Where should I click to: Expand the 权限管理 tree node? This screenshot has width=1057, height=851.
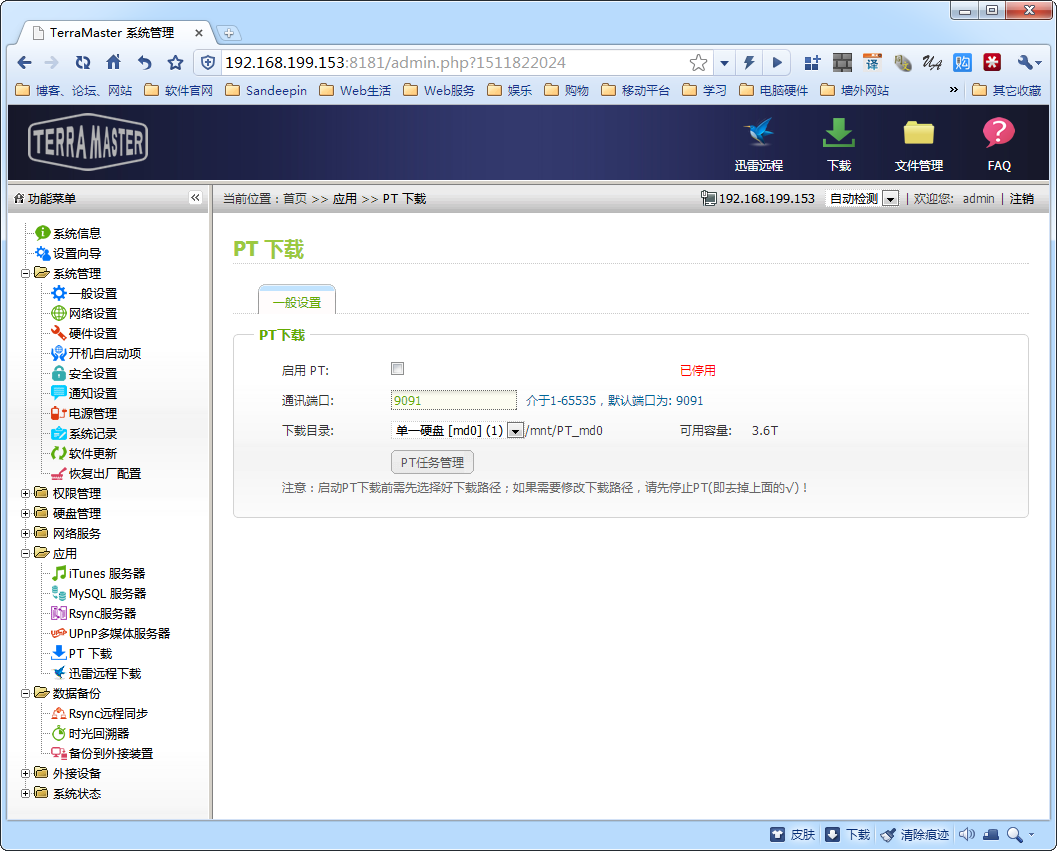(x=25, y=493)
